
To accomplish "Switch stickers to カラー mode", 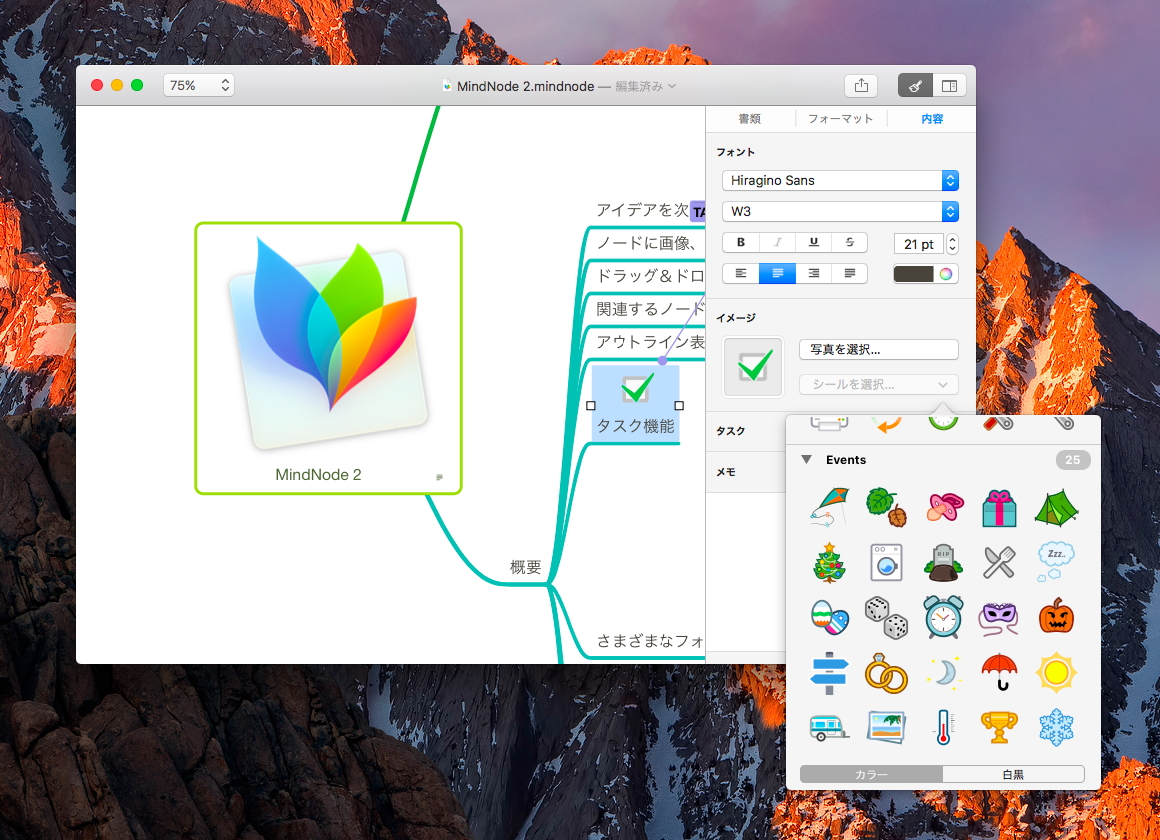I will tap(871, 774).
